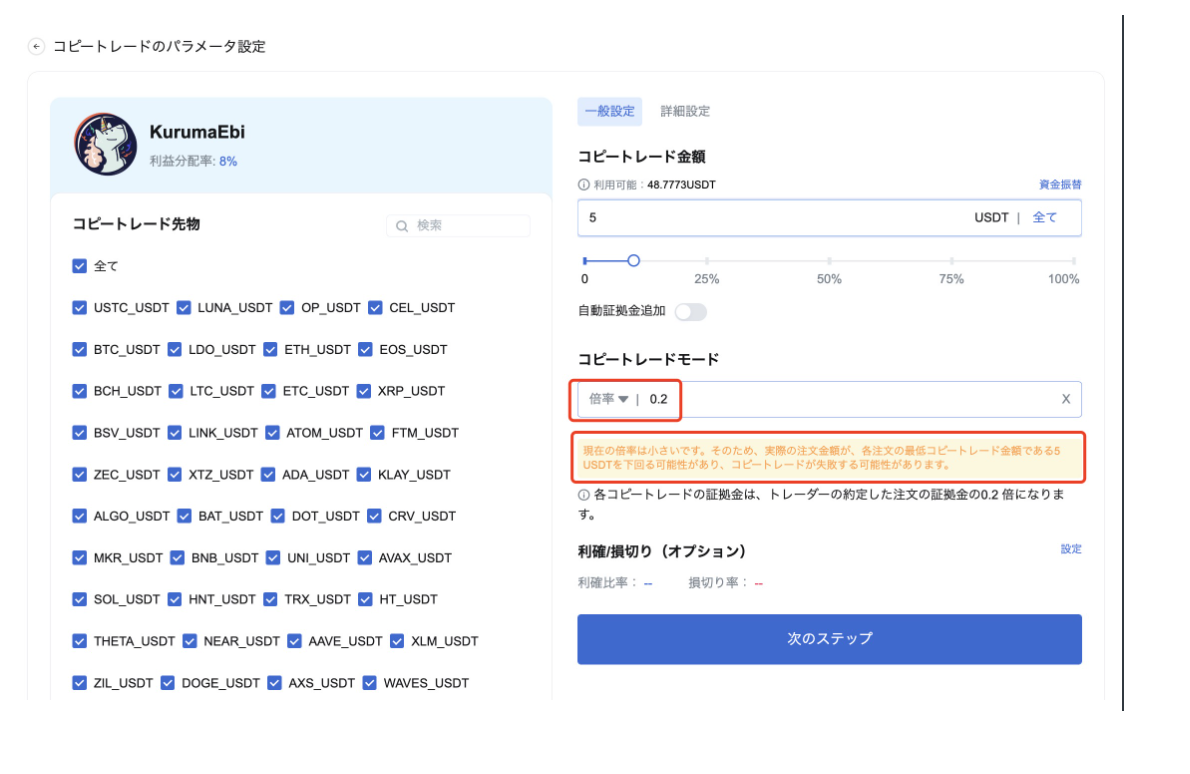Open the 設定 link for 利確/損切り
The height and width of the screenshot is (774, 1190).
click(1071, 549)
